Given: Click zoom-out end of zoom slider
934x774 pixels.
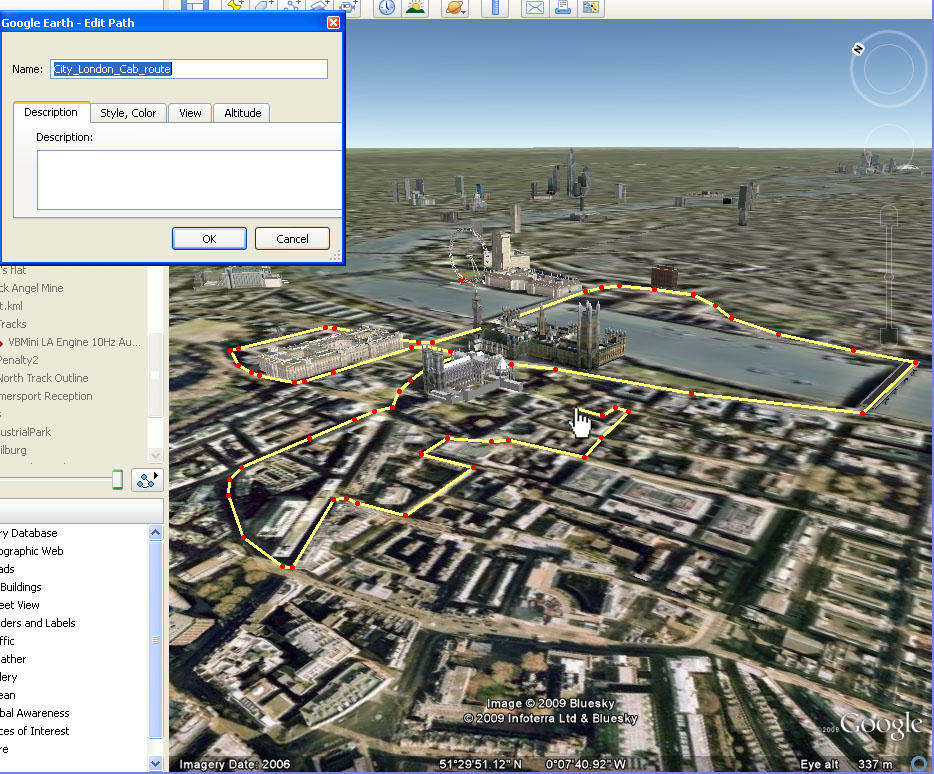Looking at the screenshot, I should 889,335.
